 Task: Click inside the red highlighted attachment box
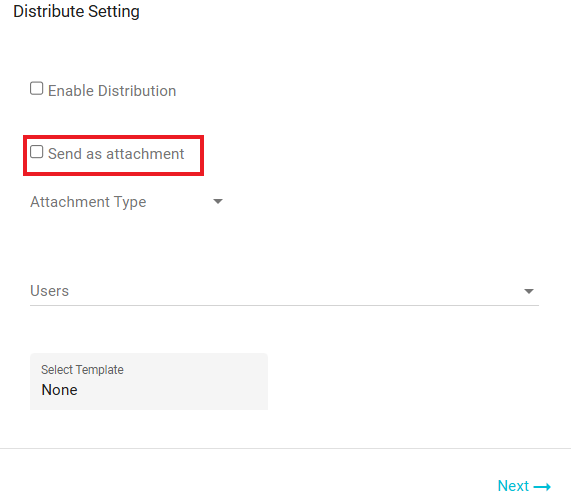114,155
